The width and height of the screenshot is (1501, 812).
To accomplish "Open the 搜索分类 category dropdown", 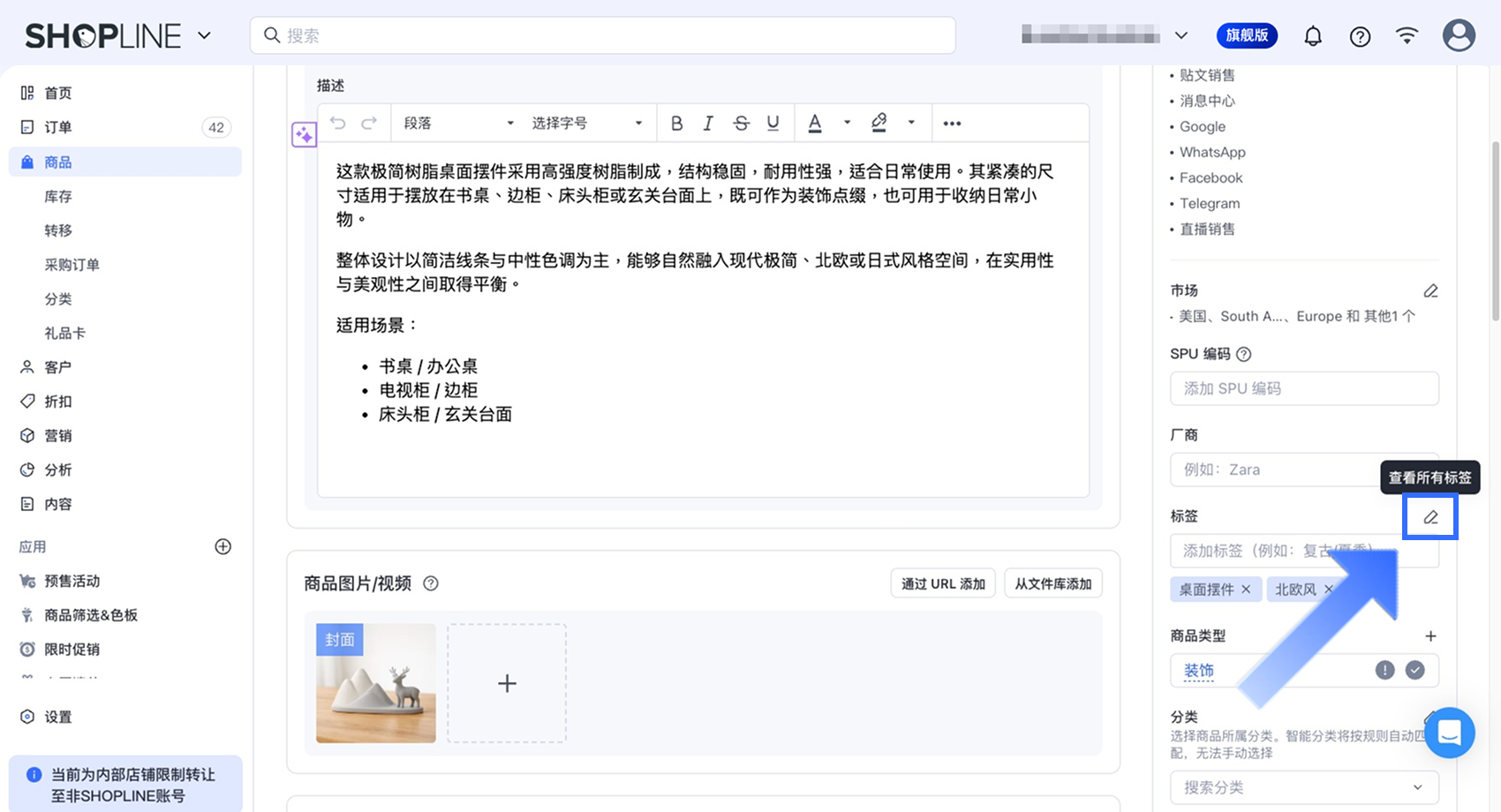I will coord(1304,787).
